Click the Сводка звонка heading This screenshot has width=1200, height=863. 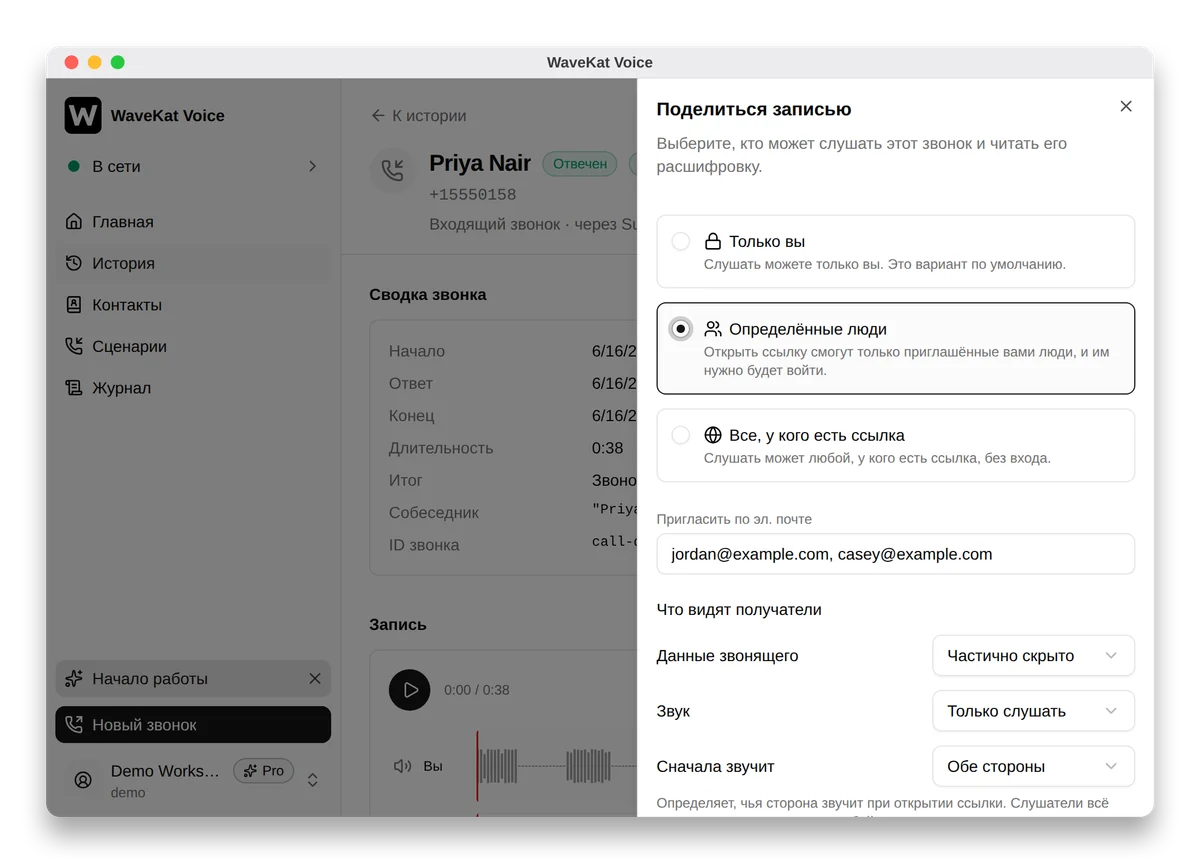(x=428, y=295)
